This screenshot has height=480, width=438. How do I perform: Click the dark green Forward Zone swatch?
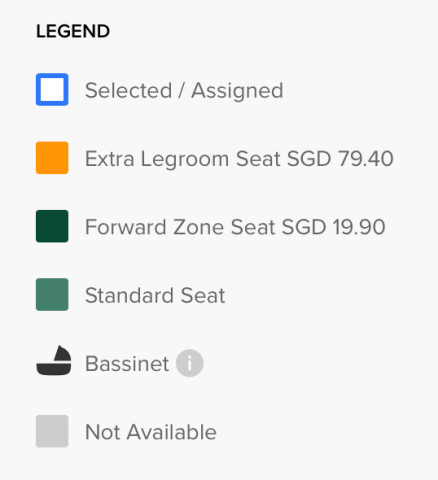coord(52,226)
